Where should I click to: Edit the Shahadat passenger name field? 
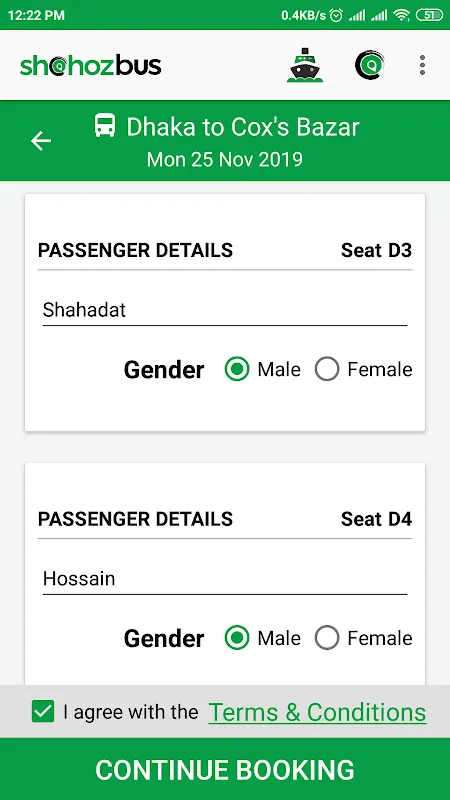224,310
